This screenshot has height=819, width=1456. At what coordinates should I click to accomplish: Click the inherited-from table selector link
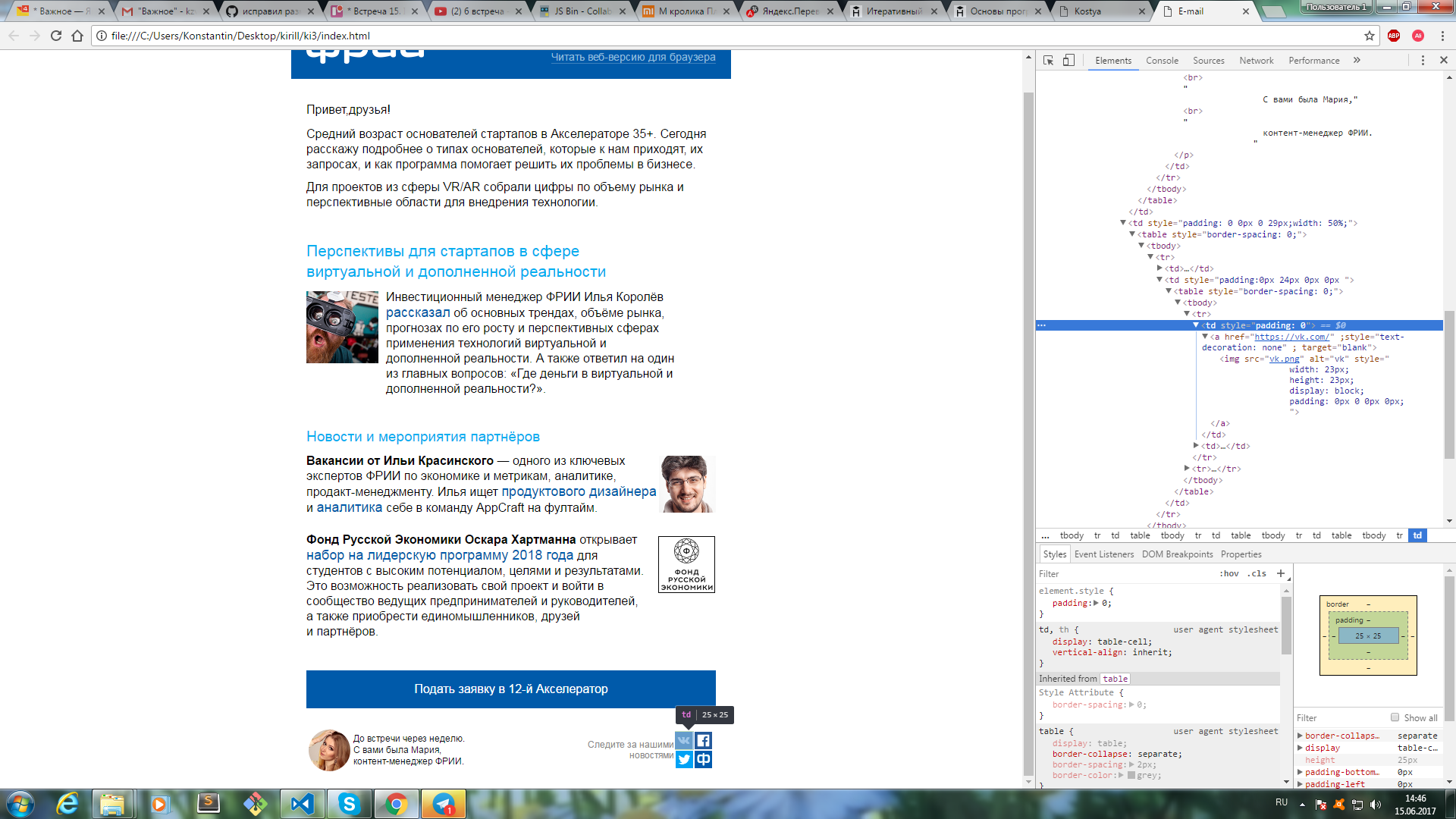pos(1115,679)
